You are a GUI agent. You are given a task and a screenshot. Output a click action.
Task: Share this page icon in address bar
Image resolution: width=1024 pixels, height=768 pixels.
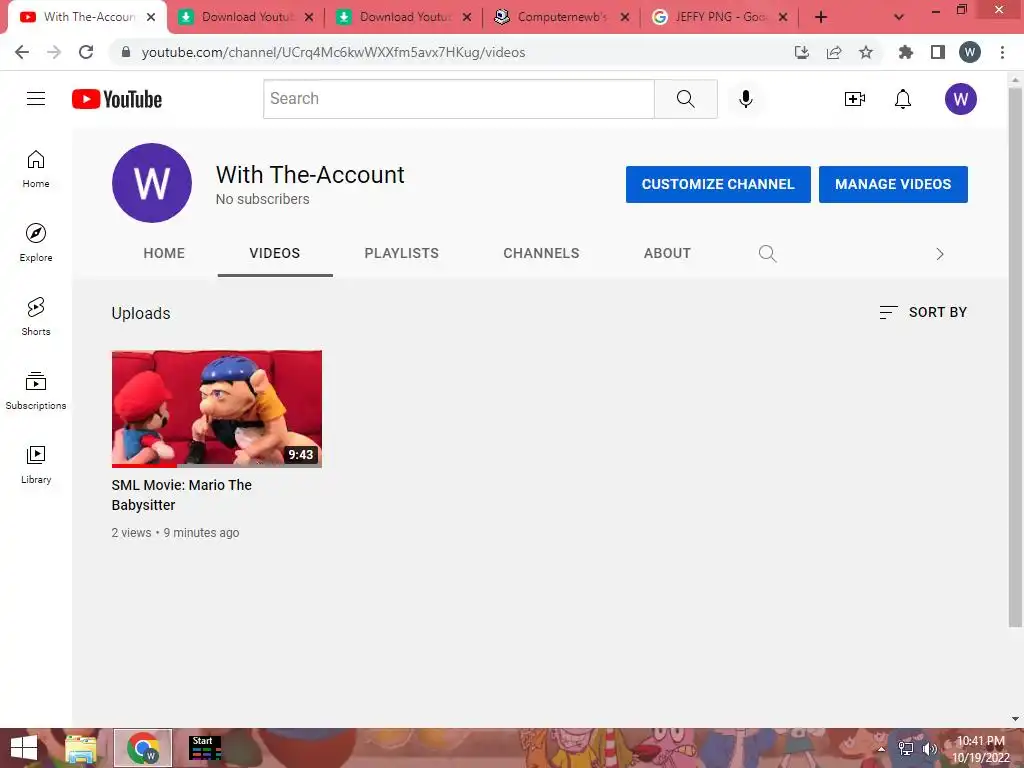point(834,52)
